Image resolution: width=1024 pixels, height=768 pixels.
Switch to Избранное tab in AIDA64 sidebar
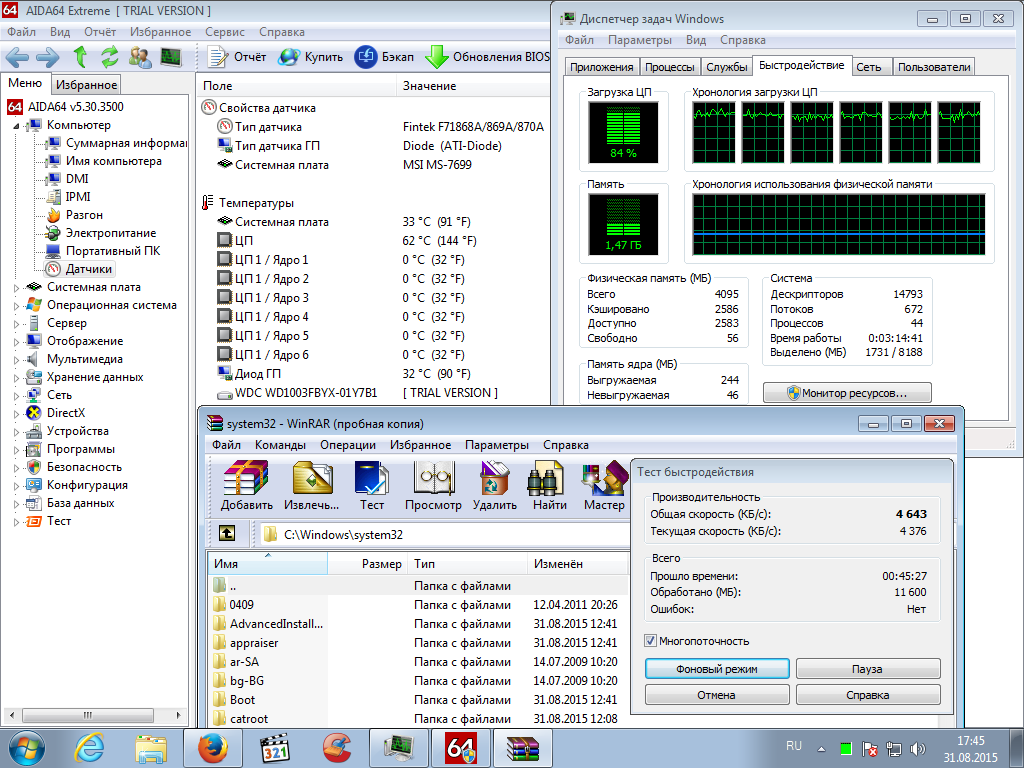(x=86, y=84)
